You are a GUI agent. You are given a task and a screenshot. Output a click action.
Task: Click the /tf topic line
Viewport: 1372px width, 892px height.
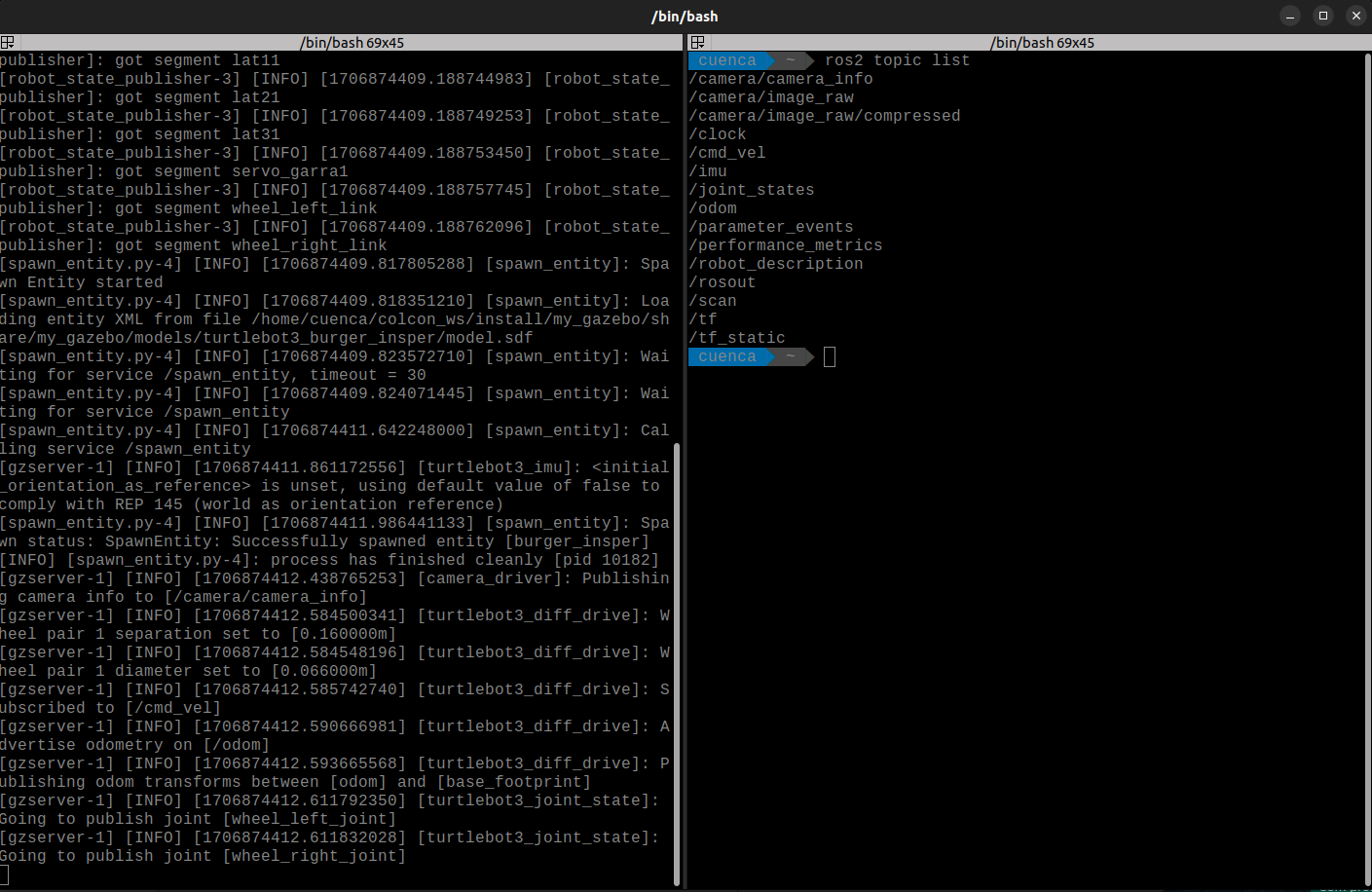703,319
